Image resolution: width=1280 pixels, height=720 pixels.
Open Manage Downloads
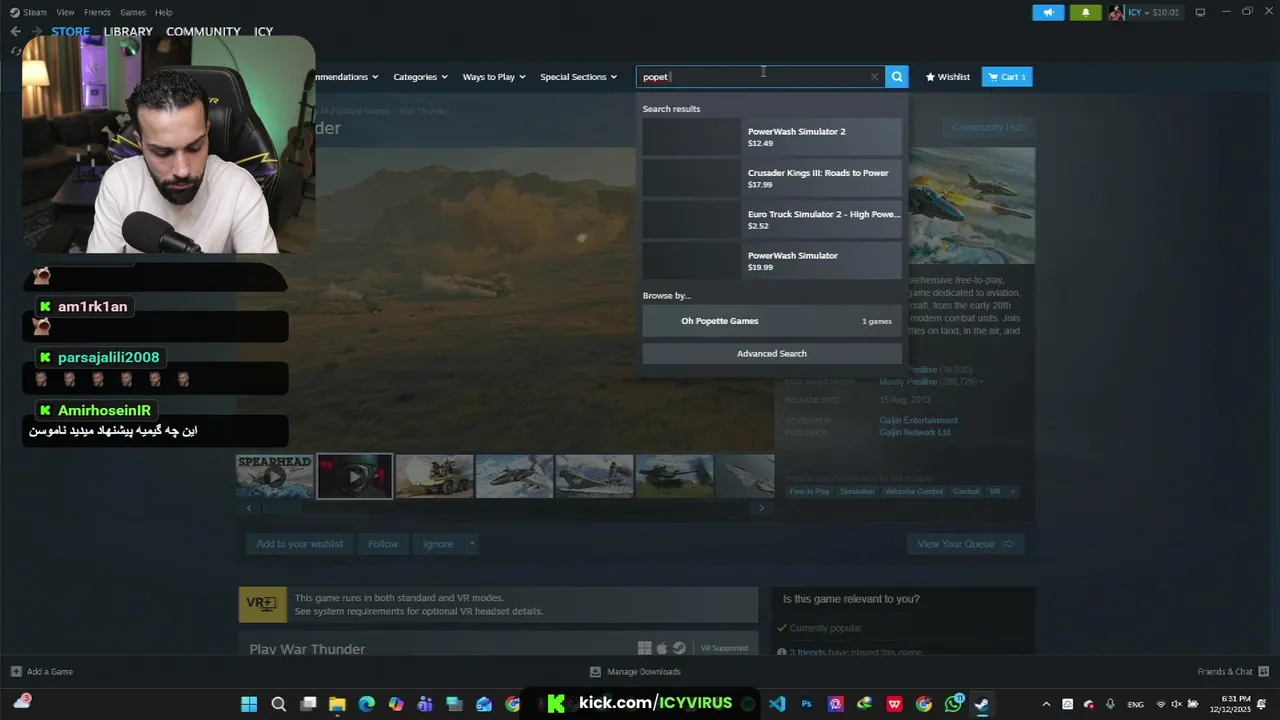635,671
